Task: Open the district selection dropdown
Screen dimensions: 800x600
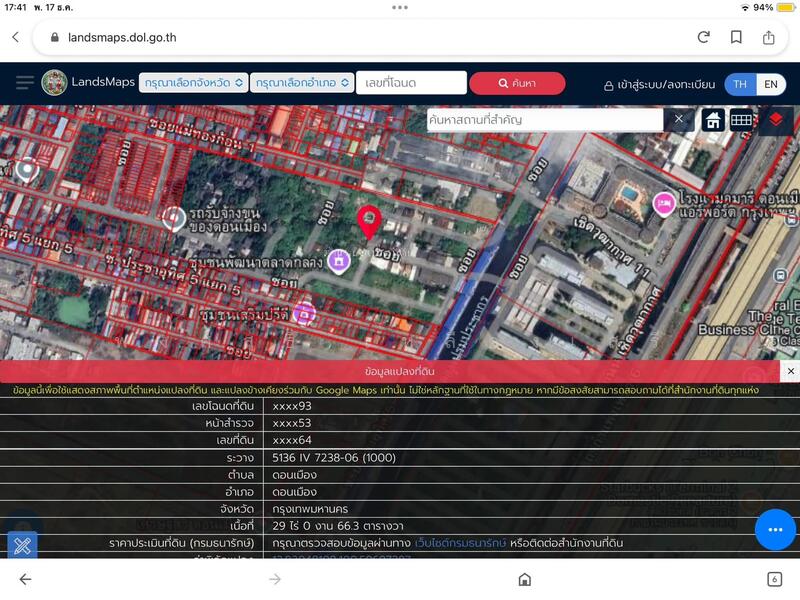Action: [302, 83]
